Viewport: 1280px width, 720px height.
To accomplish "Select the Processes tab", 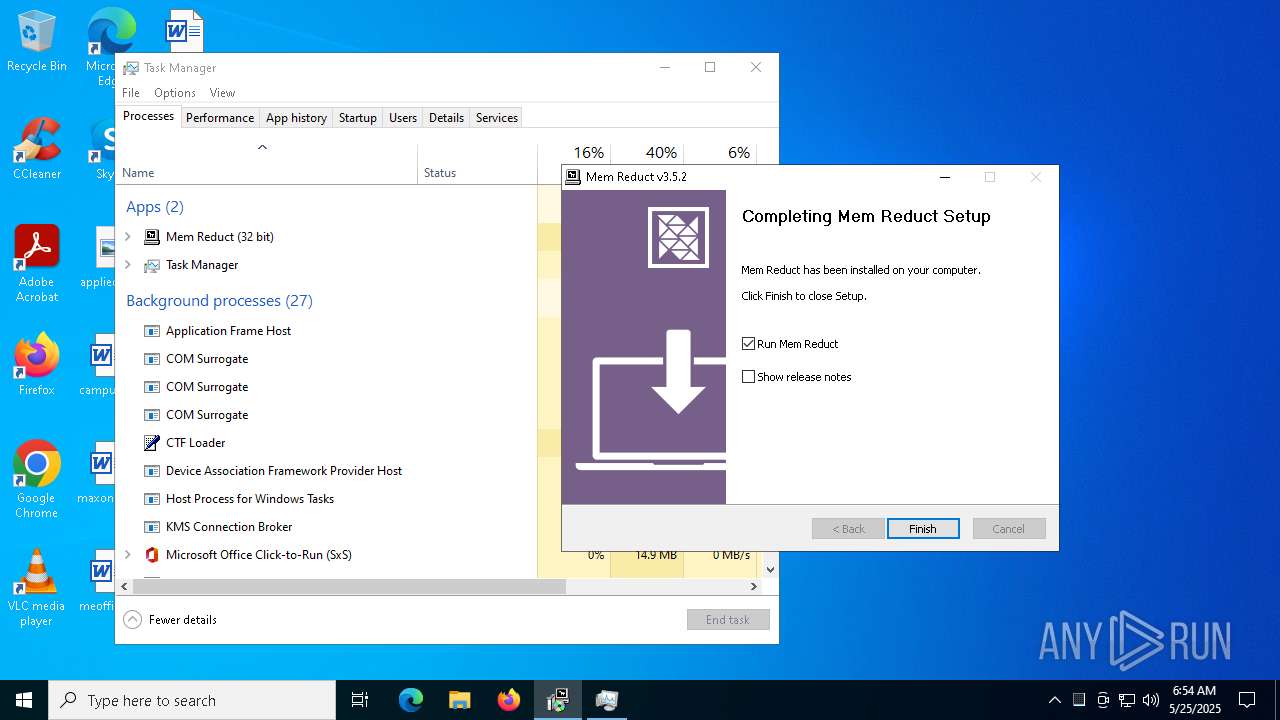I will tap(148, 116).
